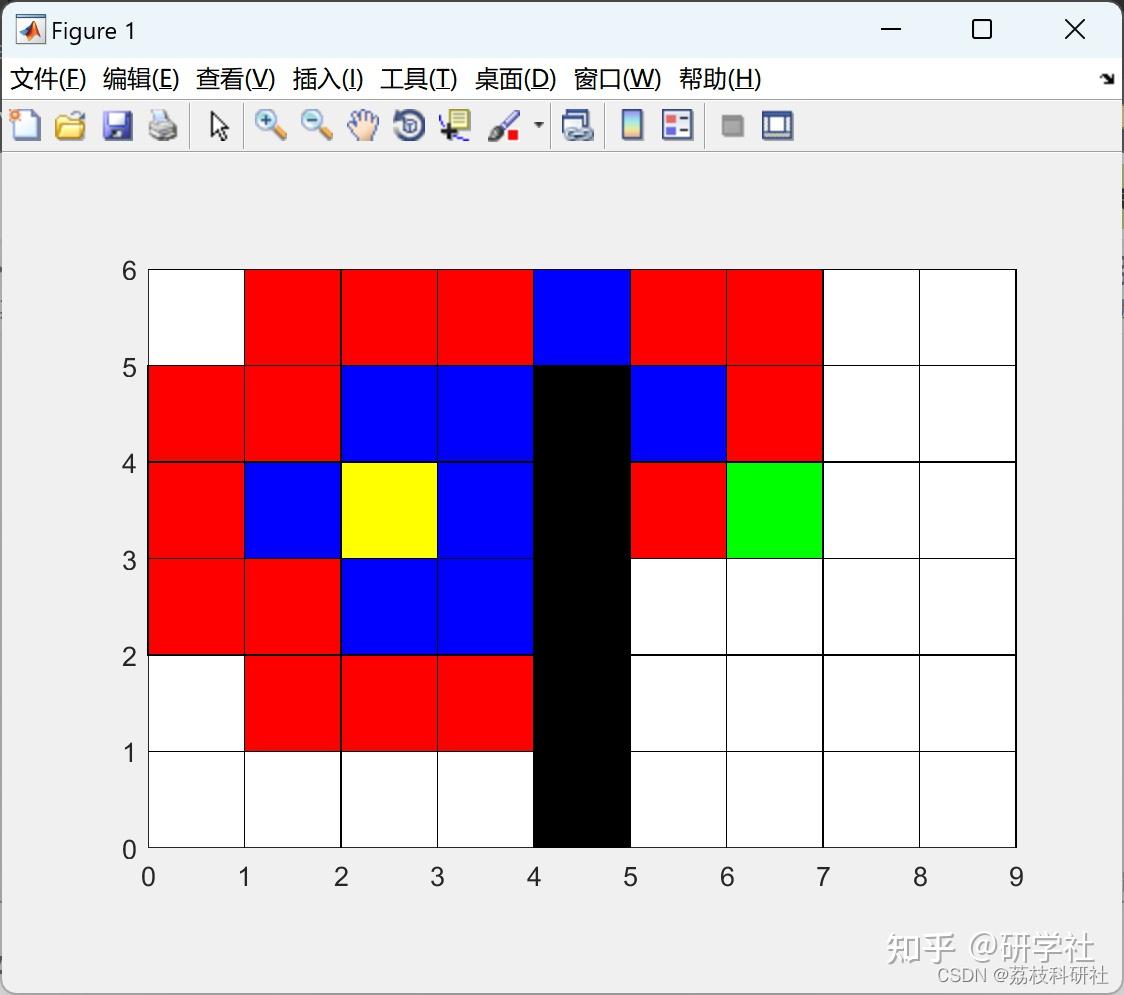The image size is (1124, 995).
Task: Open the 文件(F) menu
Action: click(x=48, y=79)
